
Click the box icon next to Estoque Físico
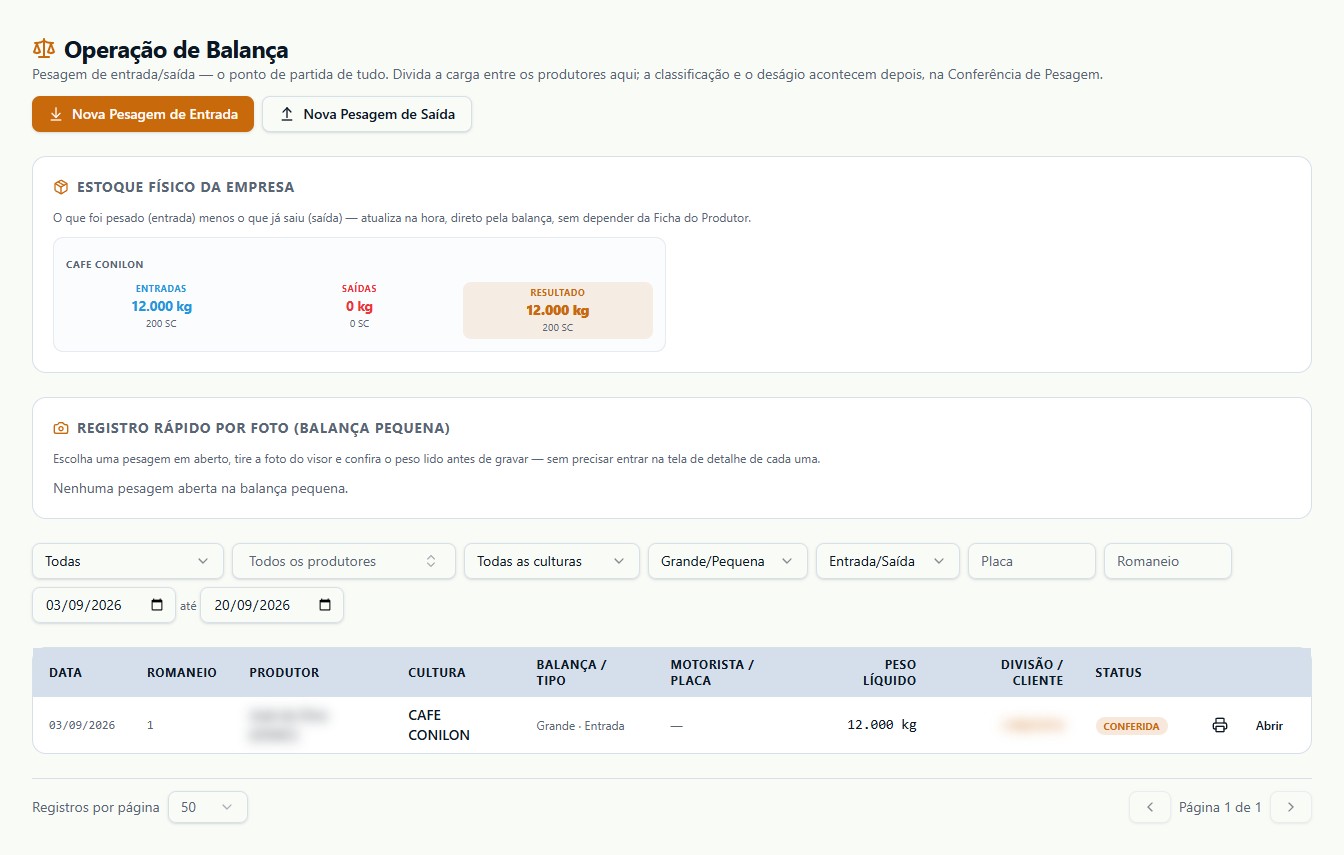[x=61, y=187]
